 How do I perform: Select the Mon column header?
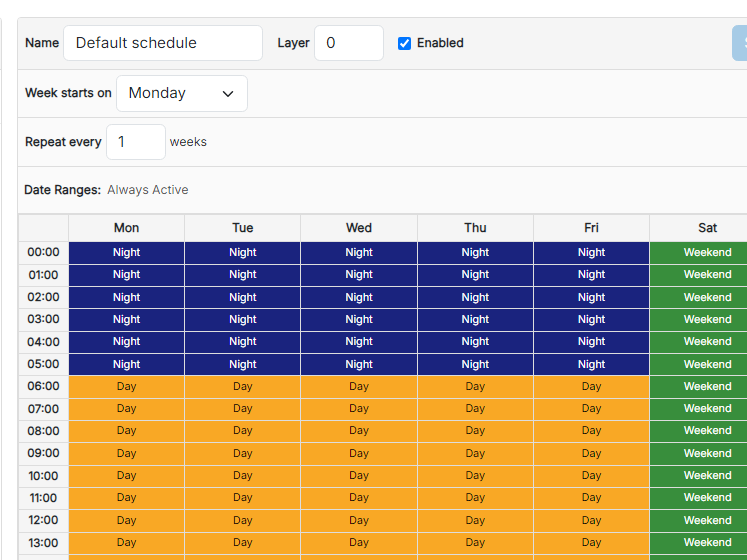[126, 228]
